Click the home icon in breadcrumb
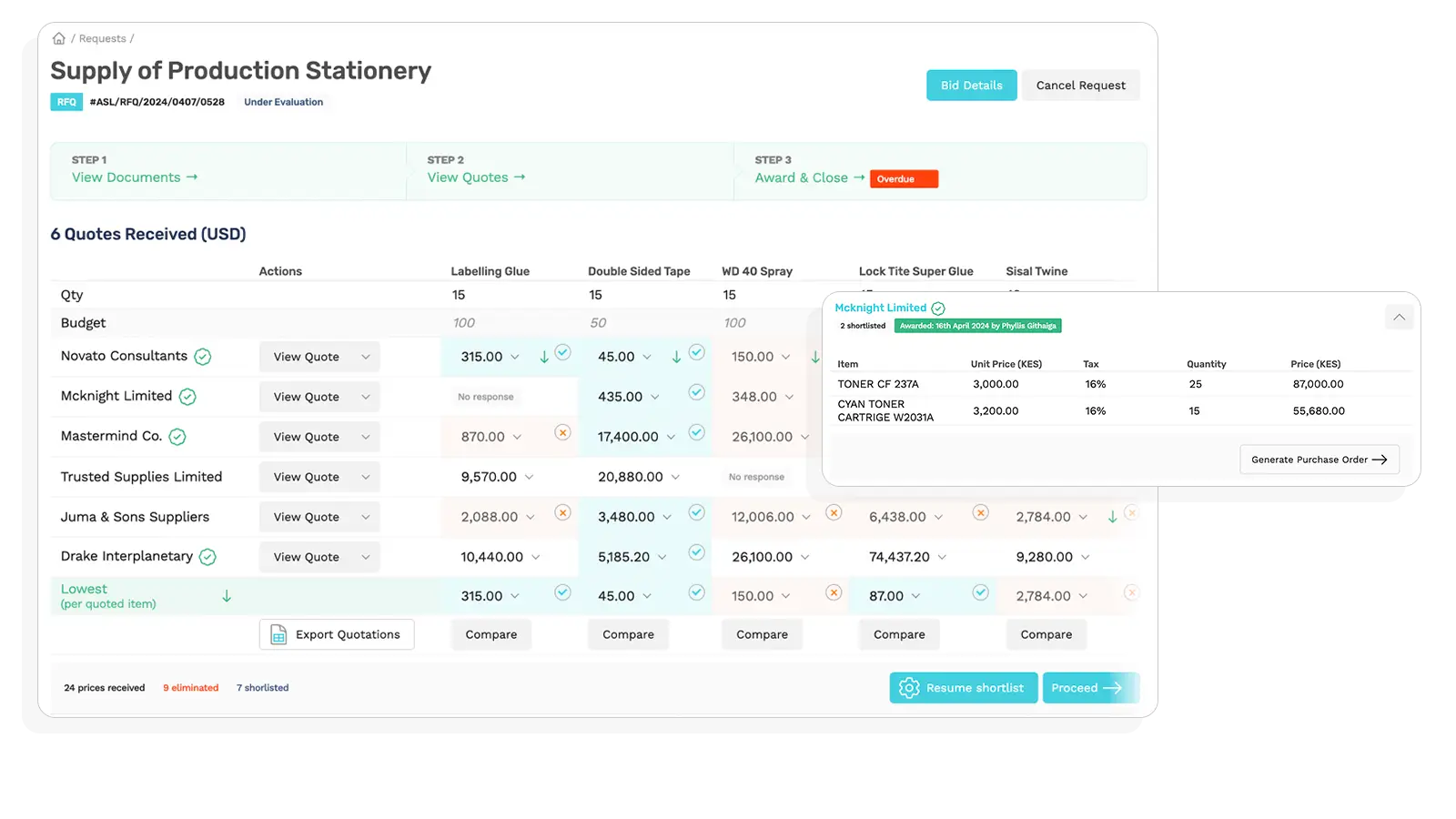Screen dimensions: 1456x819 click(59, 38)
